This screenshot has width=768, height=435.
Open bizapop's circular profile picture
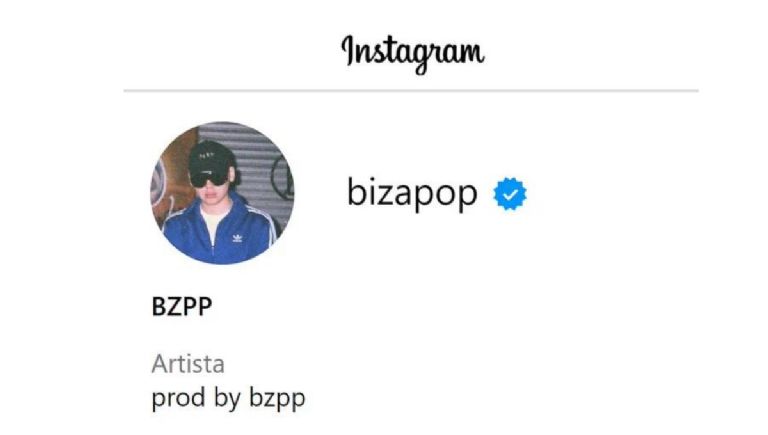pos(222,193)
